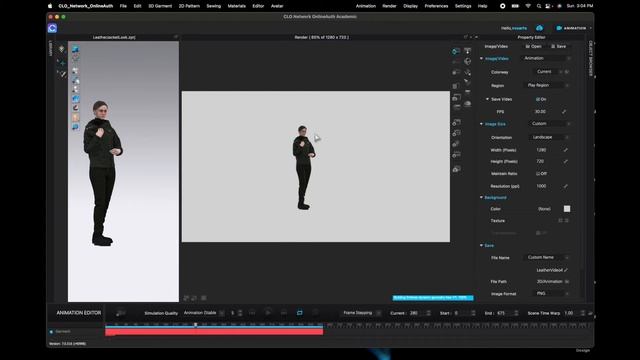Open the Sewing menu
The height and width of the screenshot is (360, 640).
coord(213,6)
